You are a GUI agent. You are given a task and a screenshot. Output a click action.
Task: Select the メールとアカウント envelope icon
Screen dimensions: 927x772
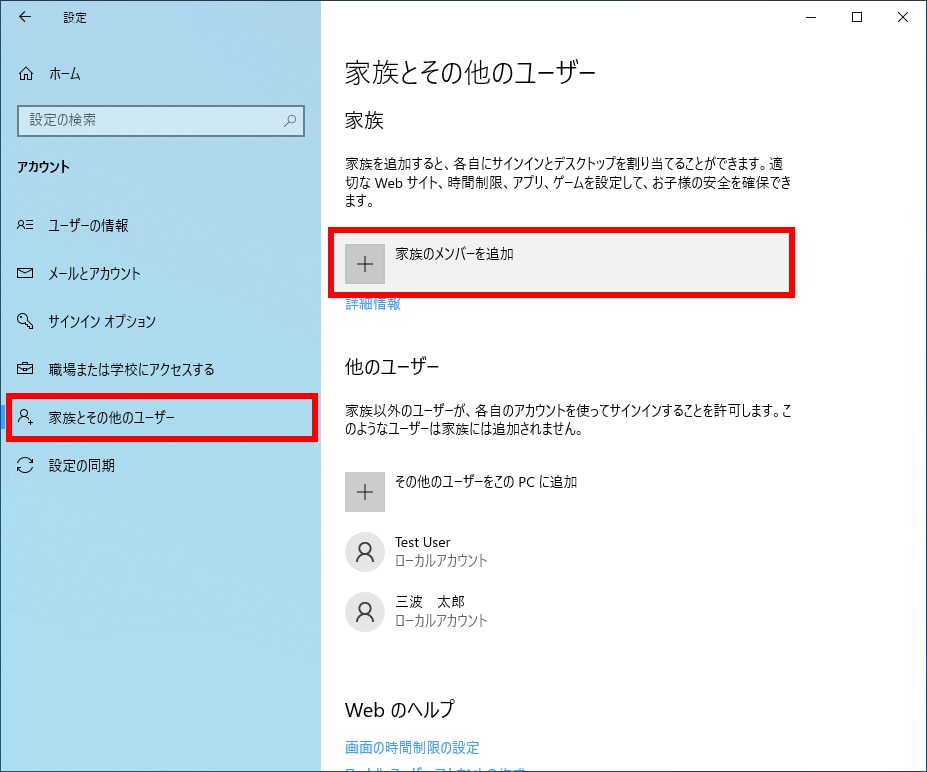(25, 273)
